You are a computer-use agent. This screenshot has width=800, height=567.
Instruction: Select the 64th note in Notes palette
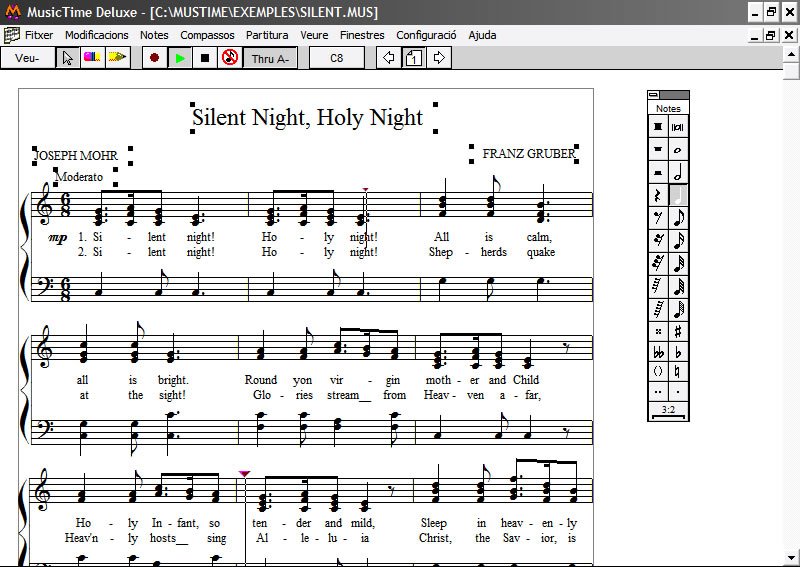click(x=678, y=286)
